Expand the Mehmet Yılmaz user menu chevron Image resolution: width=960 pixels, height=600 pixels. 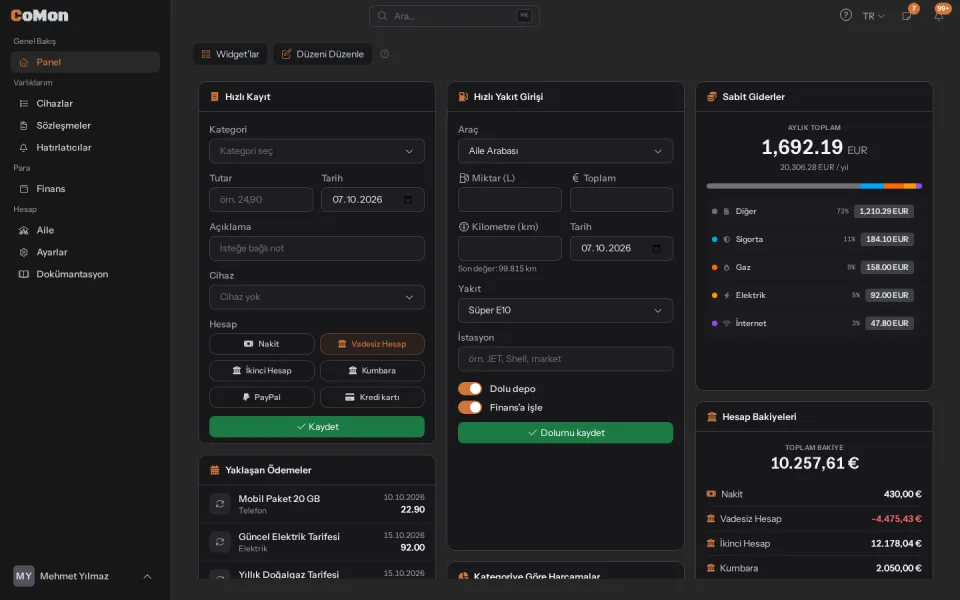(x=147, y=576)
